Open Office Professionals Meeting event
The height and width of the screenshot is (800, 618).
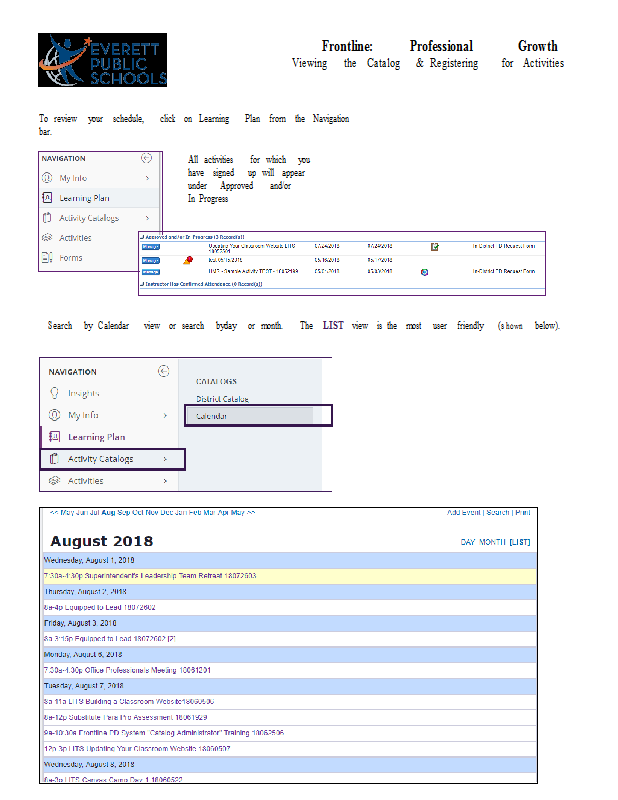[x=127, y=670]
